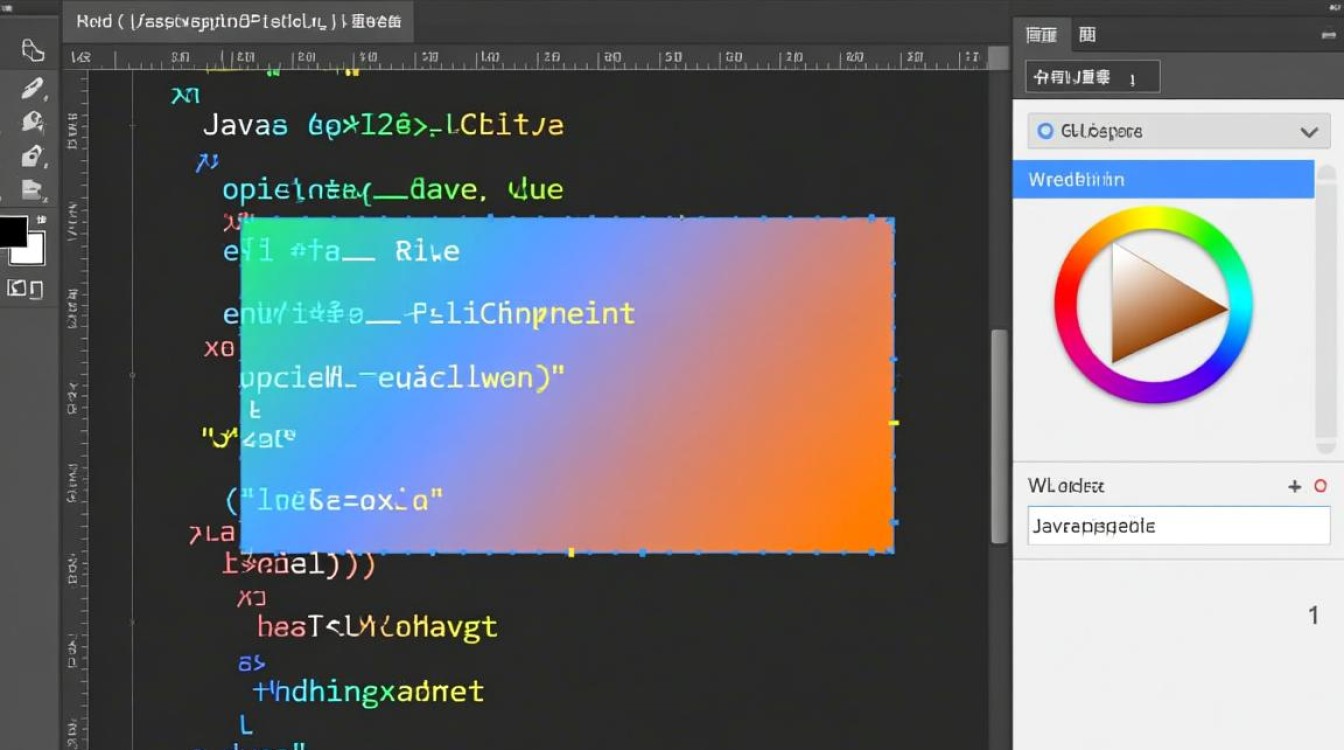Open the search filter dropdown above GLLospera
This screenshot has height=750, width=1344.
[x=1090, y=76]
